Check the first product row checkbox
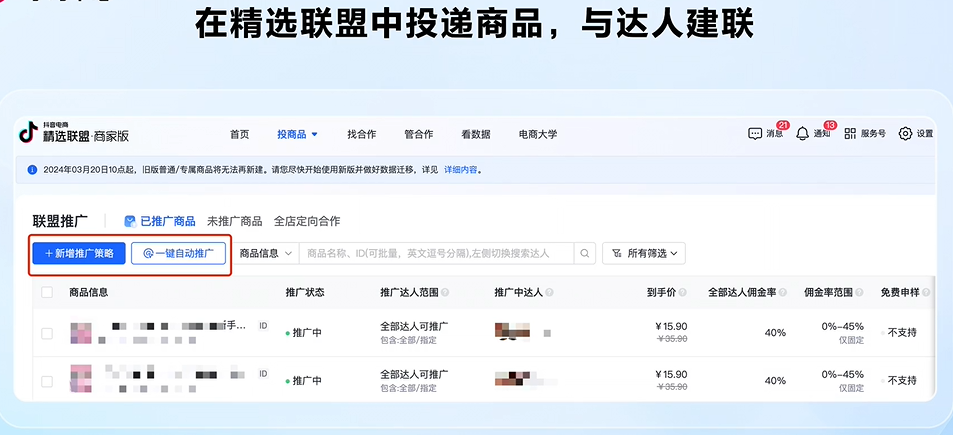 (x=47, y=333)
